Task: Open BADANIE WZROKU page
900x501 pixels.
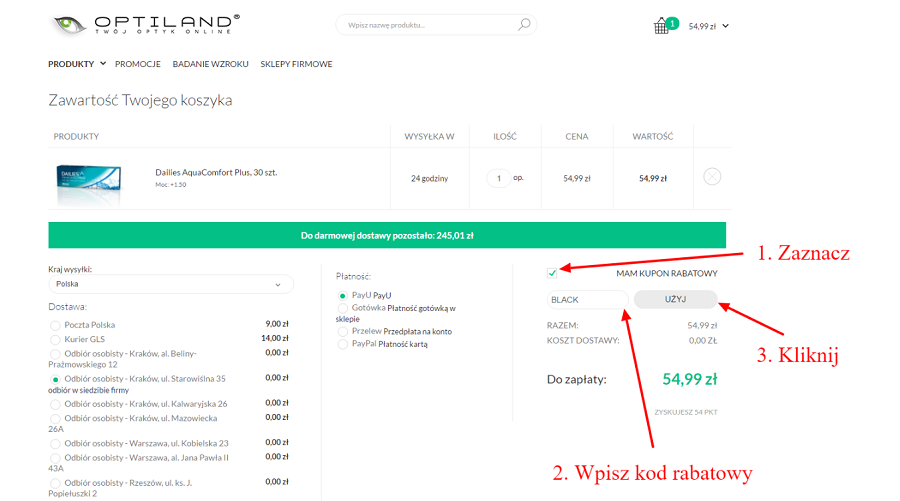Action: [211, 64]
